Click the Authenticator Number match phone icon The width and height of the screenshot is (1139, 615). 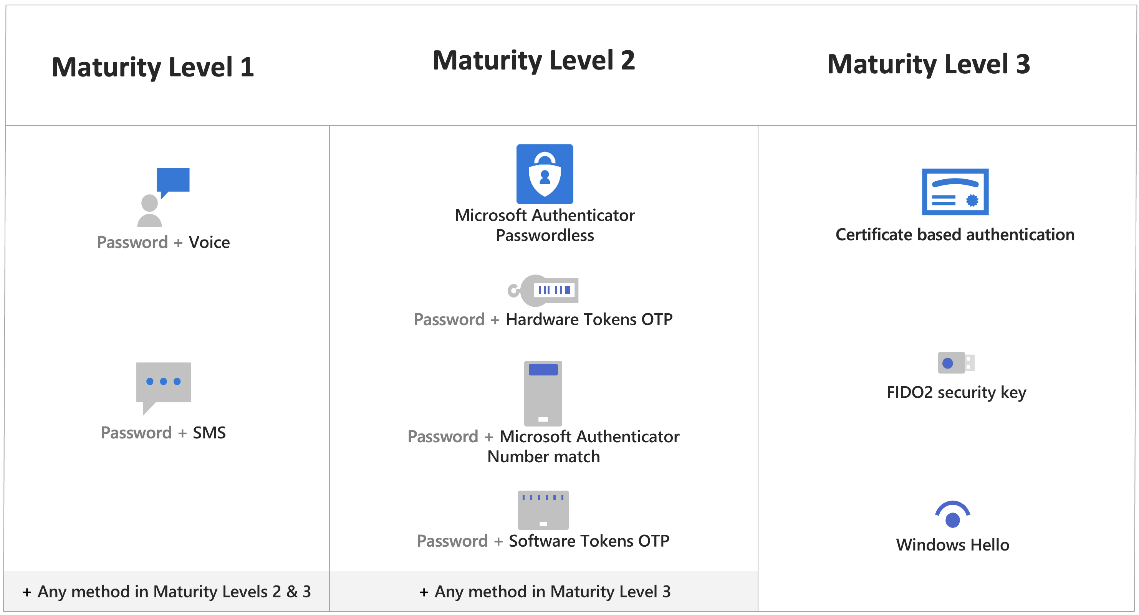click(x=543, y=393)
